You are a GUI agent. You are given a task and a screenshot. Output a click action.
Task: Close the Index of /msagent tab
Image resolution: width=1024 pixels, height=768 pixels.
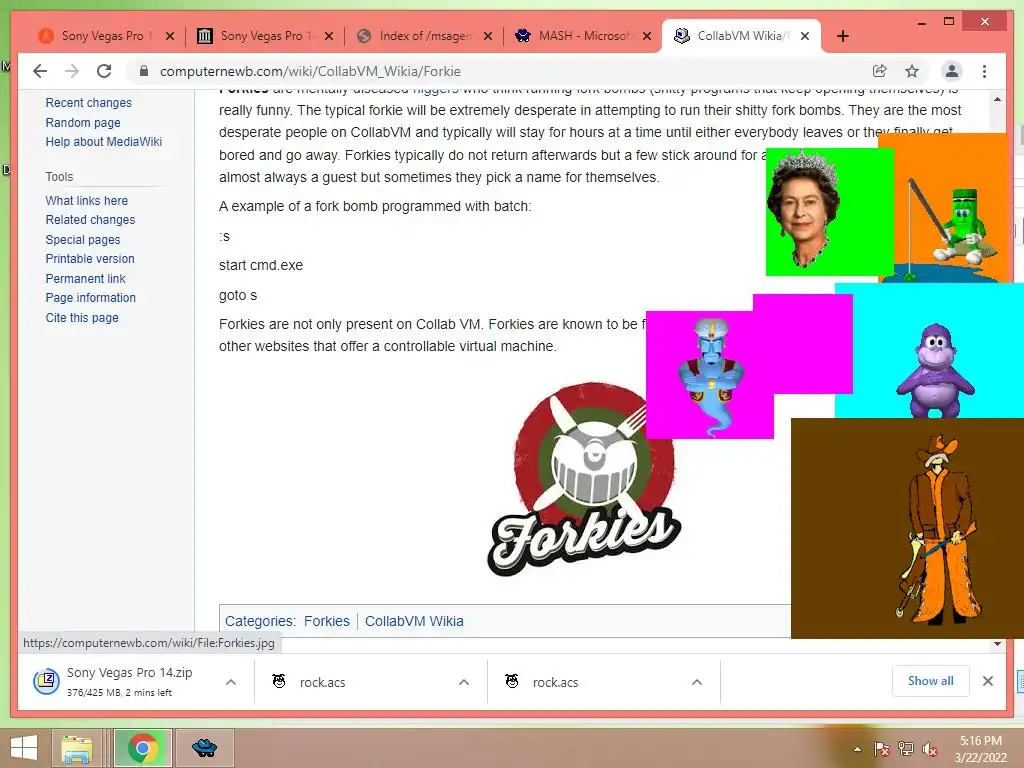488,36
